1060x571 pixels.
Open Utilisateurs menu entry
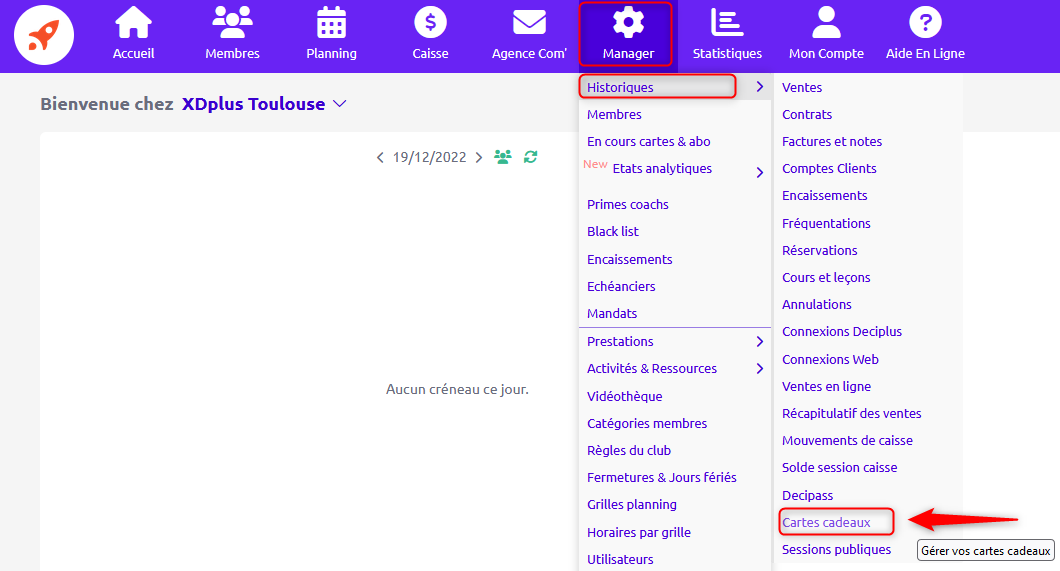[620, 560]
